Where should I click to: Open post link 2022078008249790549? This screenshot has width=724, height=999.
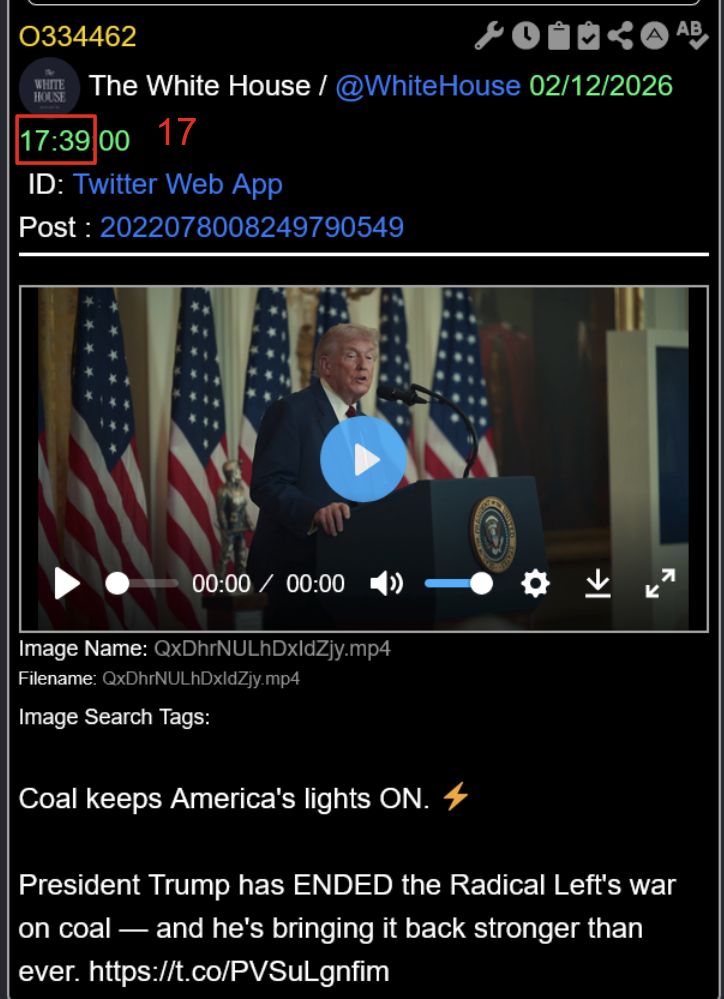251,227
